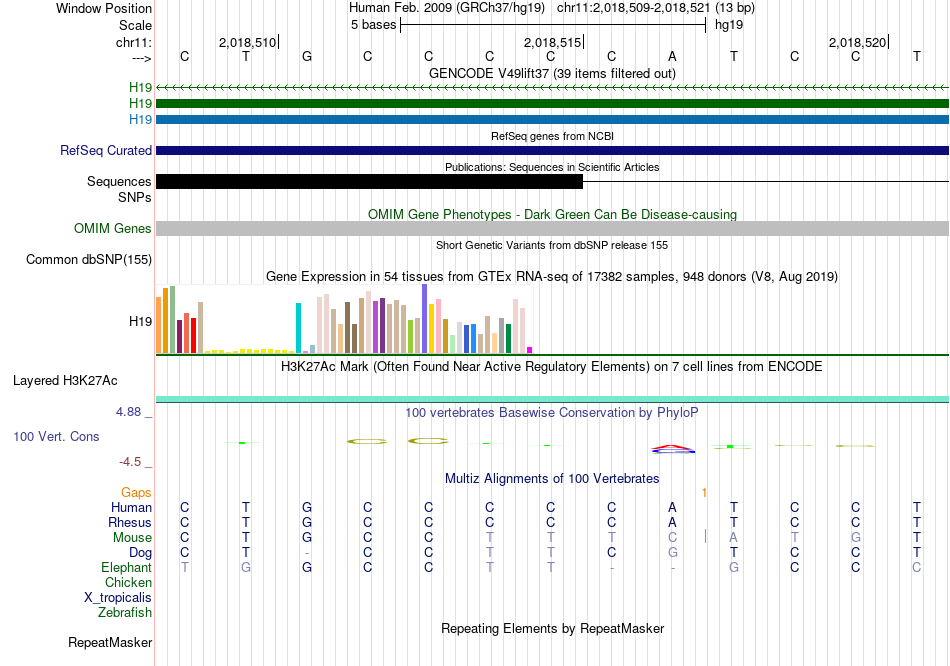Click hg19 text beside the scale bar

point(729,25)
